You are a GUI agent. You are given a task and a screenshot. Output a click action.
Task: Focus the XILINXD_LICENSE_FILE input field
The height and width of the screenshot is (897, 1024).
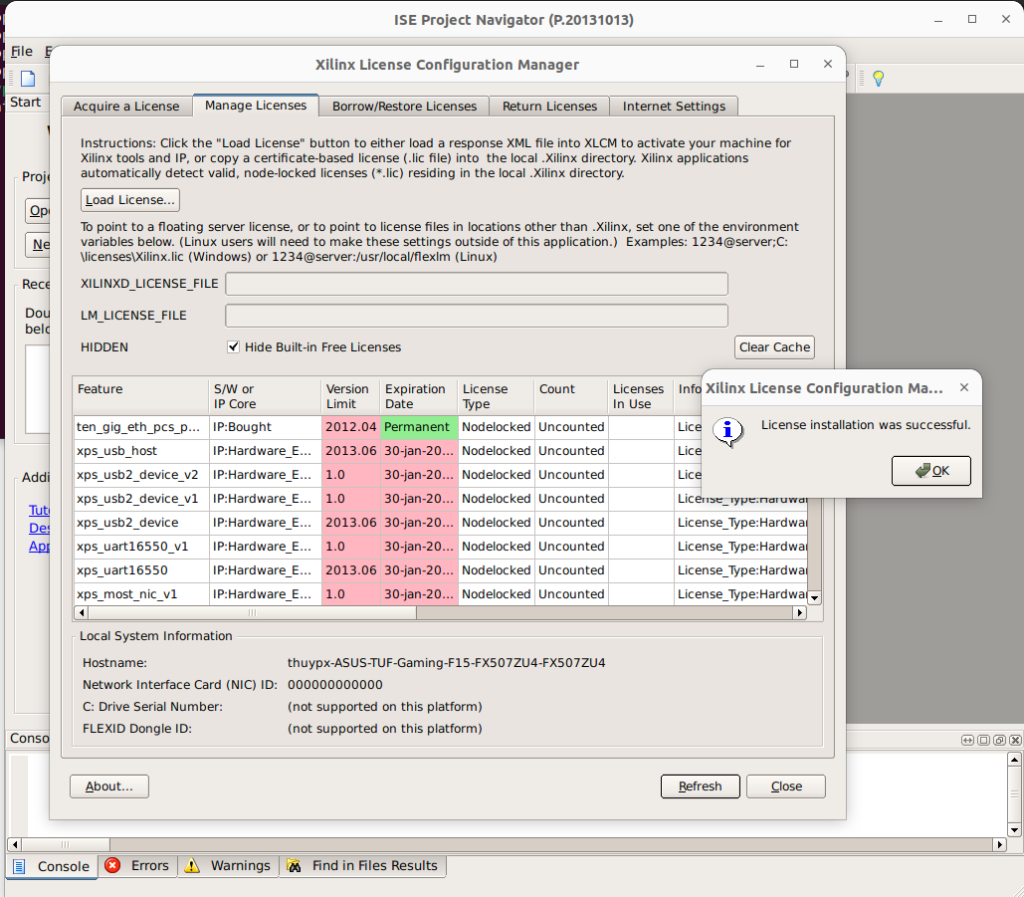tap(477, 284)
